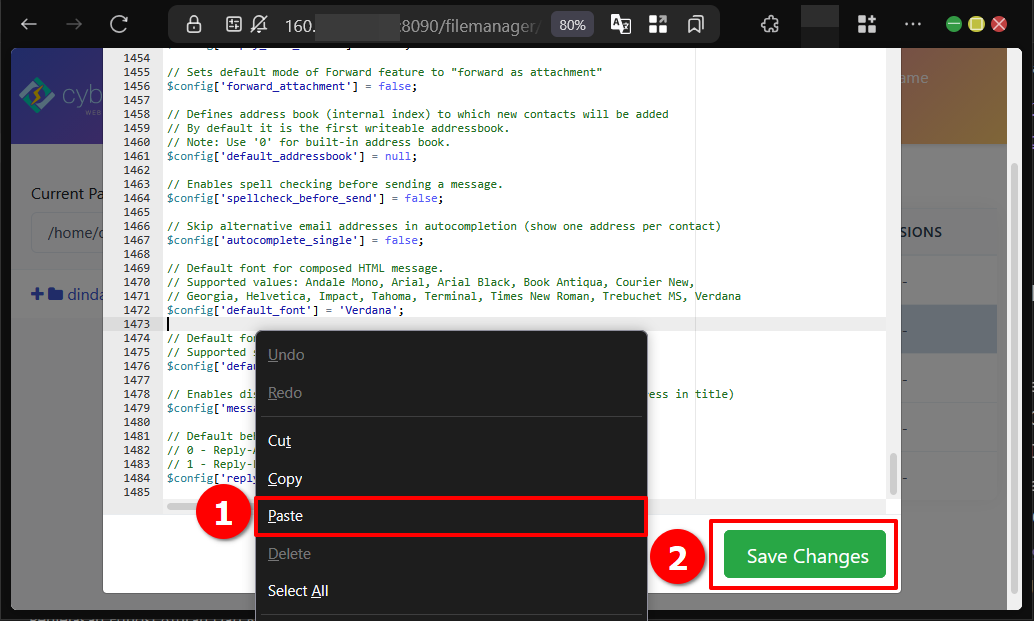Viewport: 1034px width, 621px height.
Task: Click Select All in context menu
Action: tap(298, 591)
